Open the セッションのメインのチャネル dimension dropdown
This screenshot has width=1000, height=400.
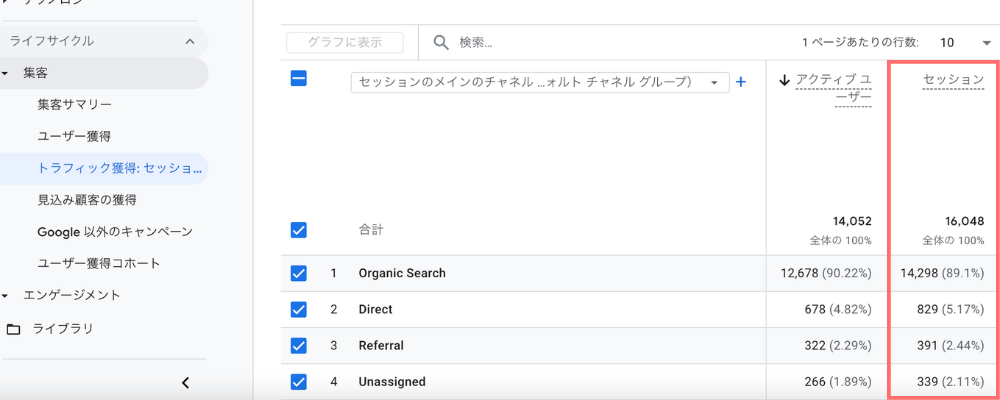pos(540,82)
